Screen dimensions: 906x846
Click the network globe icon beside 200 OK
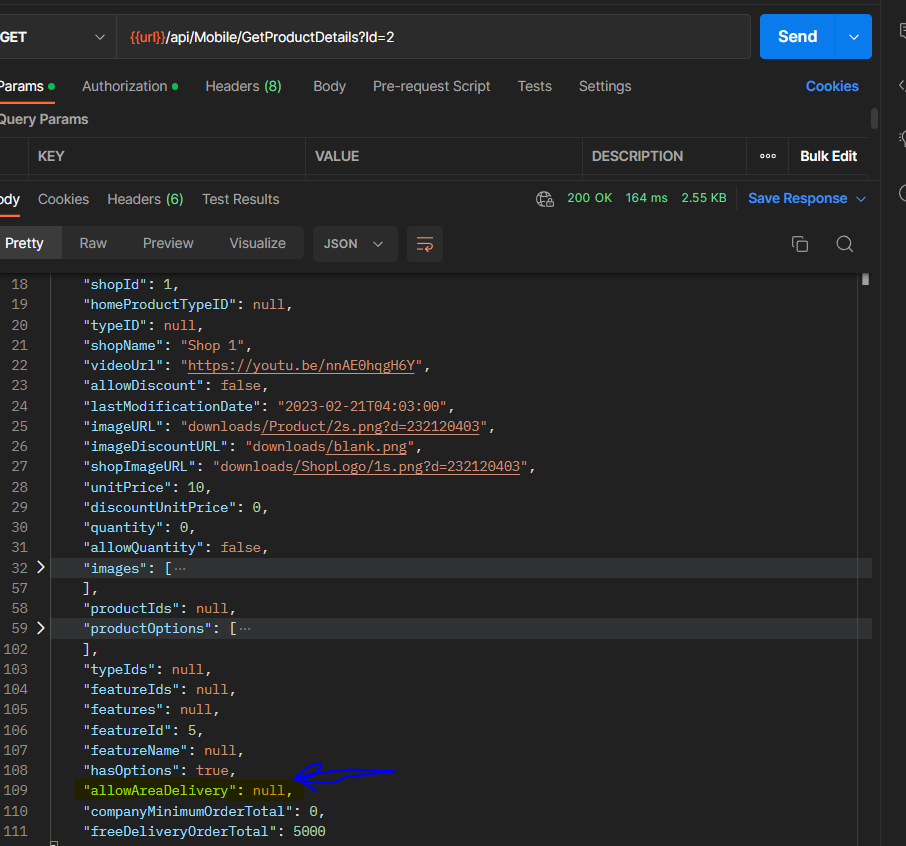545,199
